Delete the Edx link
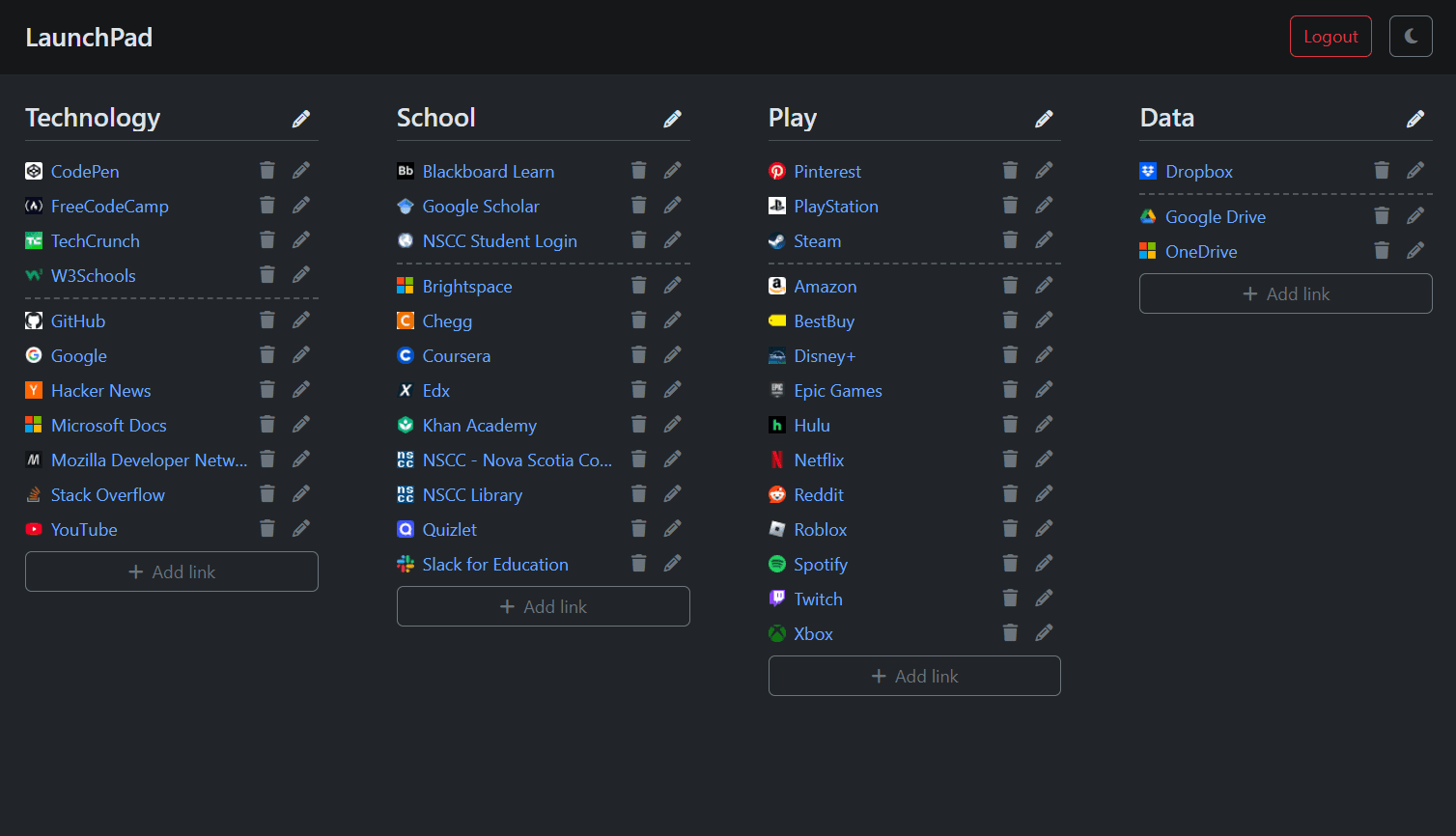 (639, 389)
